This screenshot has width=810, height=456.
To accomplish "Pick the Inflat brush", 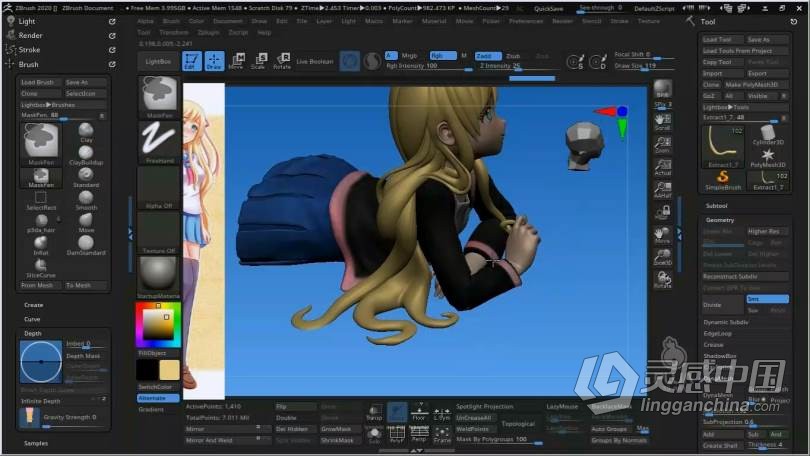I will [x=41, y=245].
